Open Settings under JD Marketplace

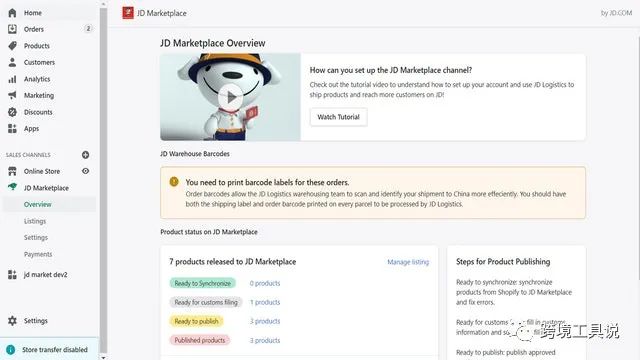(x=36, y=238)
